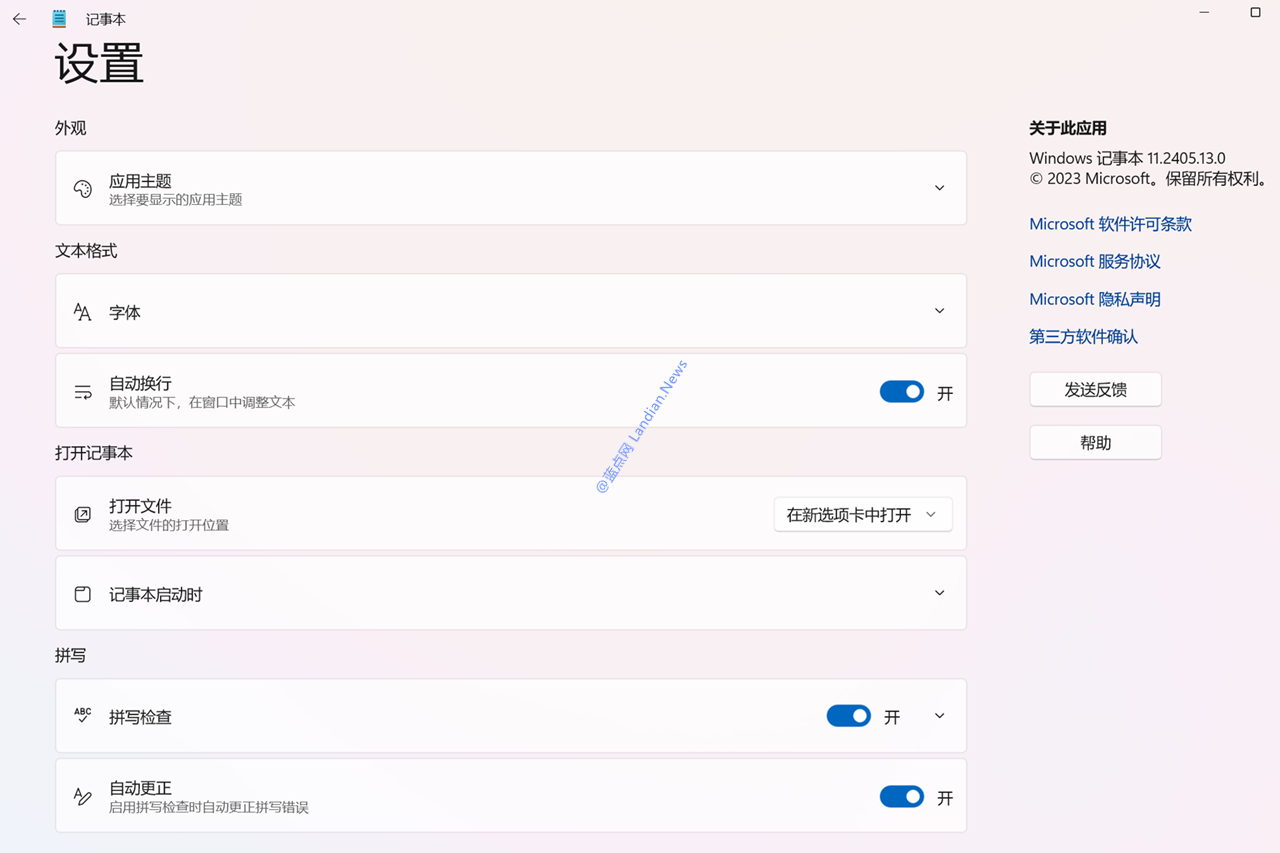Open the 在新选项卡中打开 dropdown
This screenshot has width=1280, height=853.
863,514
